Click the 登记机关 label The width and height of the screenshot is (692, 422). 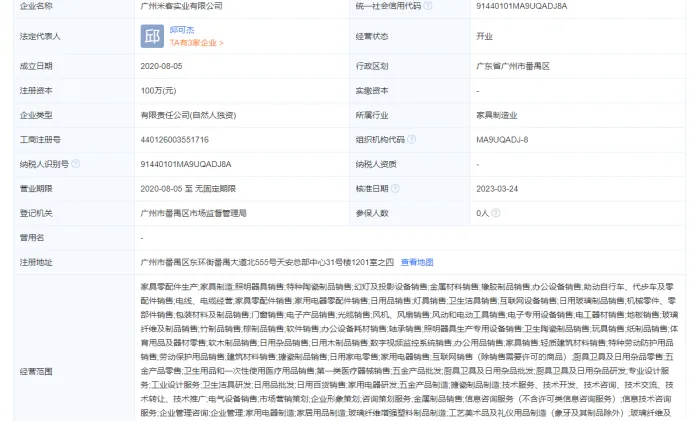pos(36,213)
